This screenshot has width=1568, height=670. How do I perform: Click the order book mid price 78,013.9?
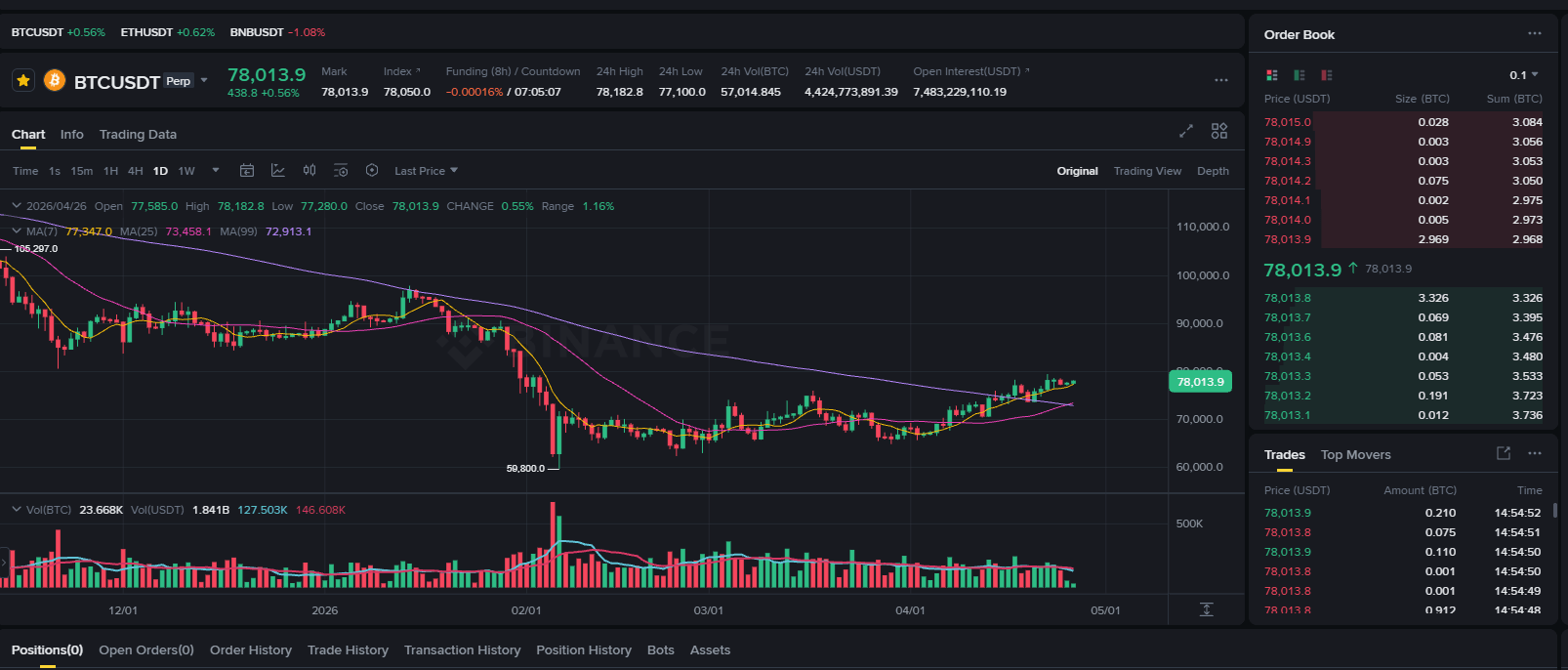[1302, 270]
